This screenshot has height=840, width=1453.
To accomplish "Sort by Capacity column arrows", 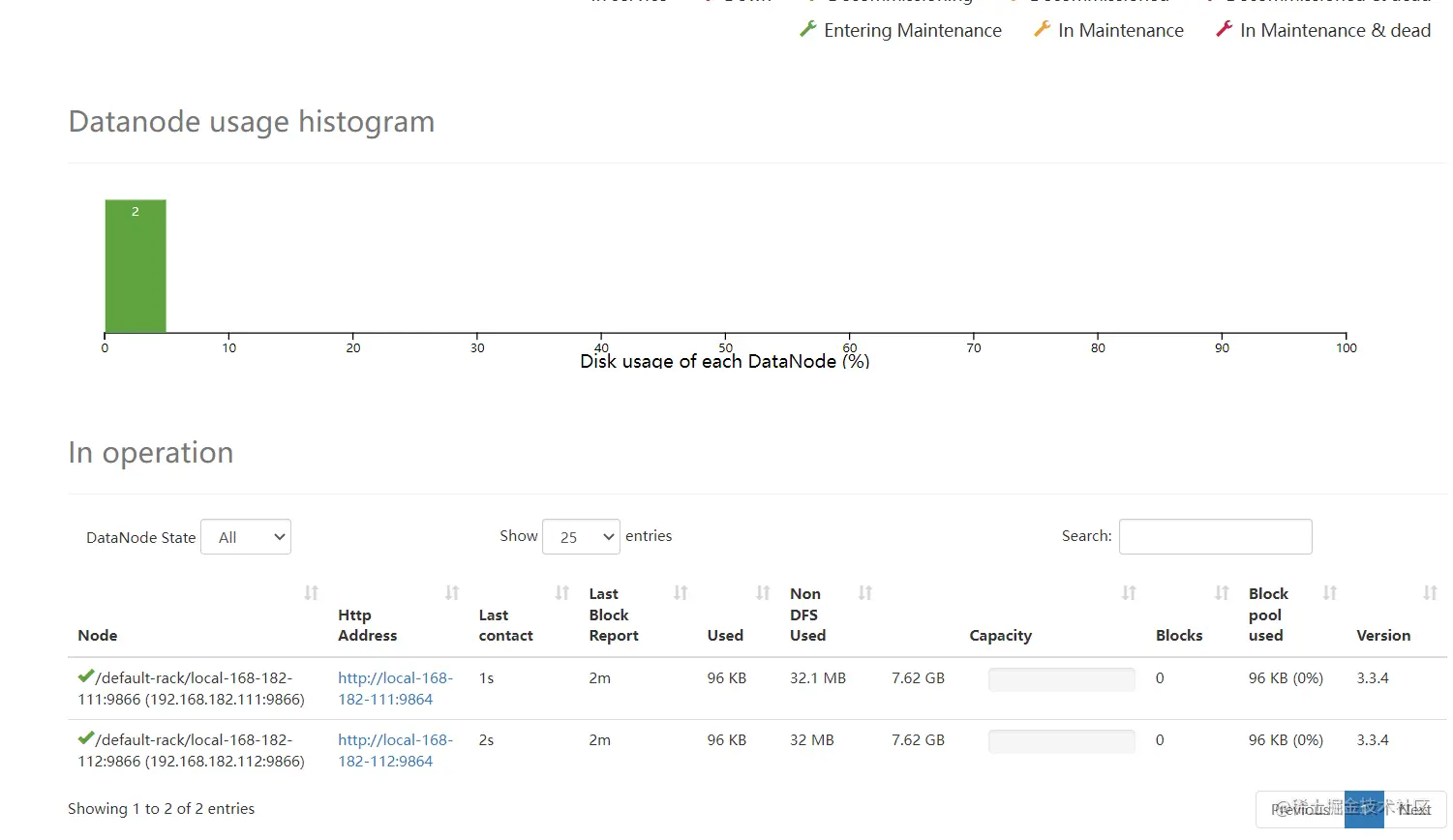I will [x=1129, y=592].
